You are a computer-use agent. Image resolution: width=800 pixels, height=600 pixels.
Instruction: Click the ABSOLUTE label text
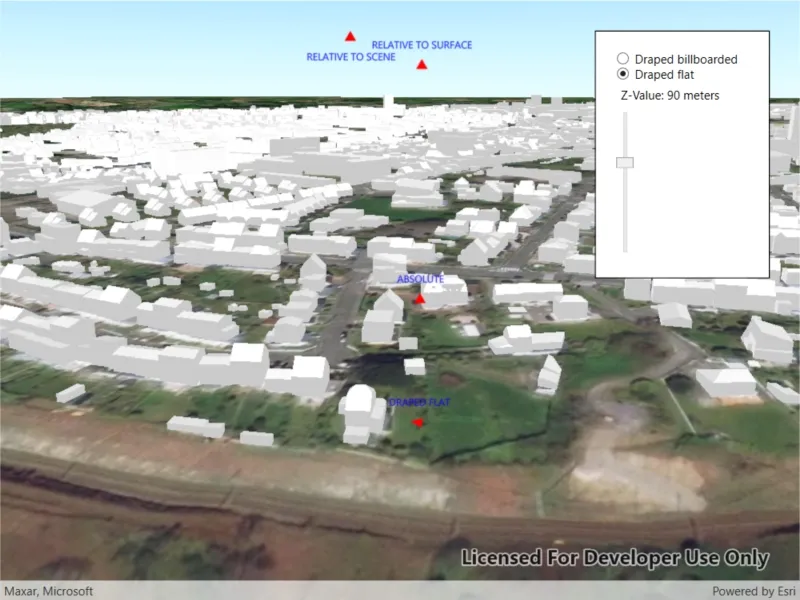[420, 279]
